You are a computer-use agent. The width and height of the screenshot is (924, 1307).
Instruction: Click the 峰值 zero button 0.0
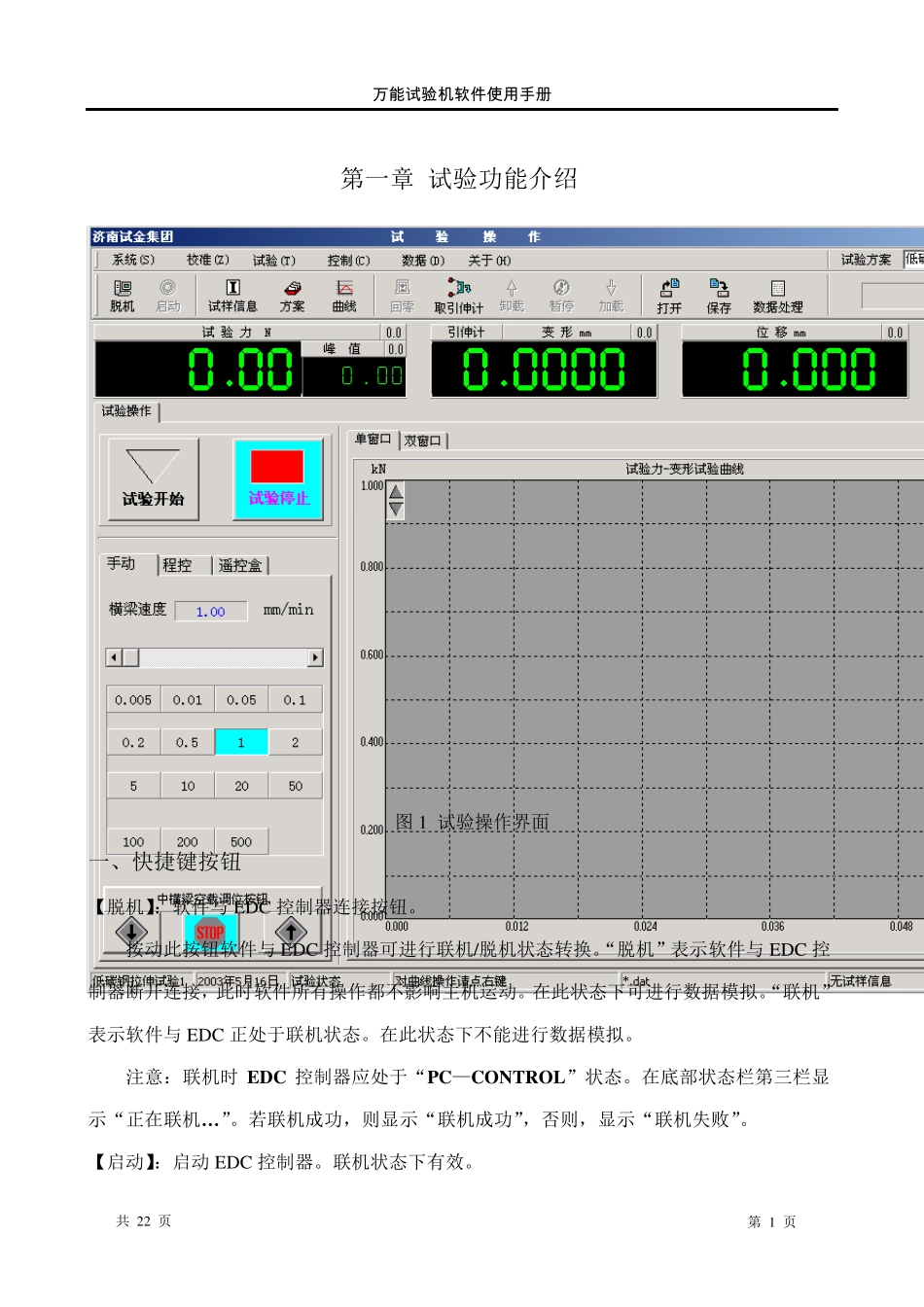tap(395, 349)
